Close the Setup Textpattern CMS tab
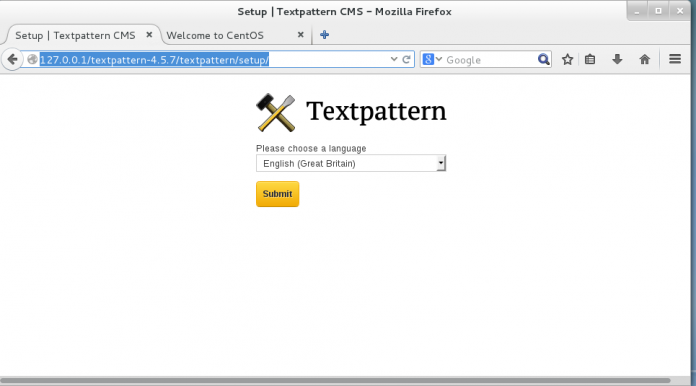Image resolution: width=696 pixels, height=386 pixels. tap(149, 35)
